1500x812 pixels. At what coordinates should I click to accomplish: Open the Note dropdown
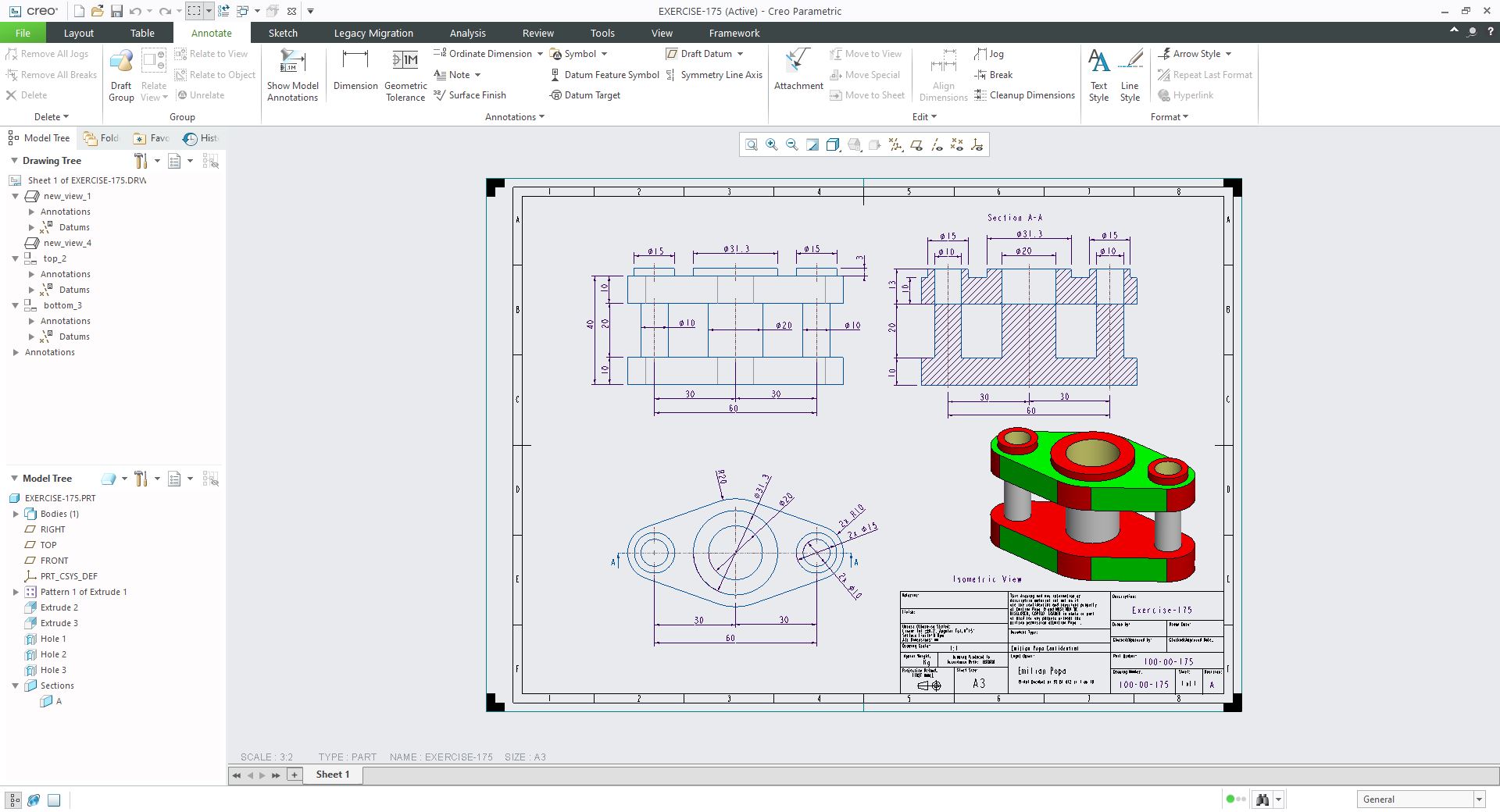pyautogui.click(x=477, y=75)
